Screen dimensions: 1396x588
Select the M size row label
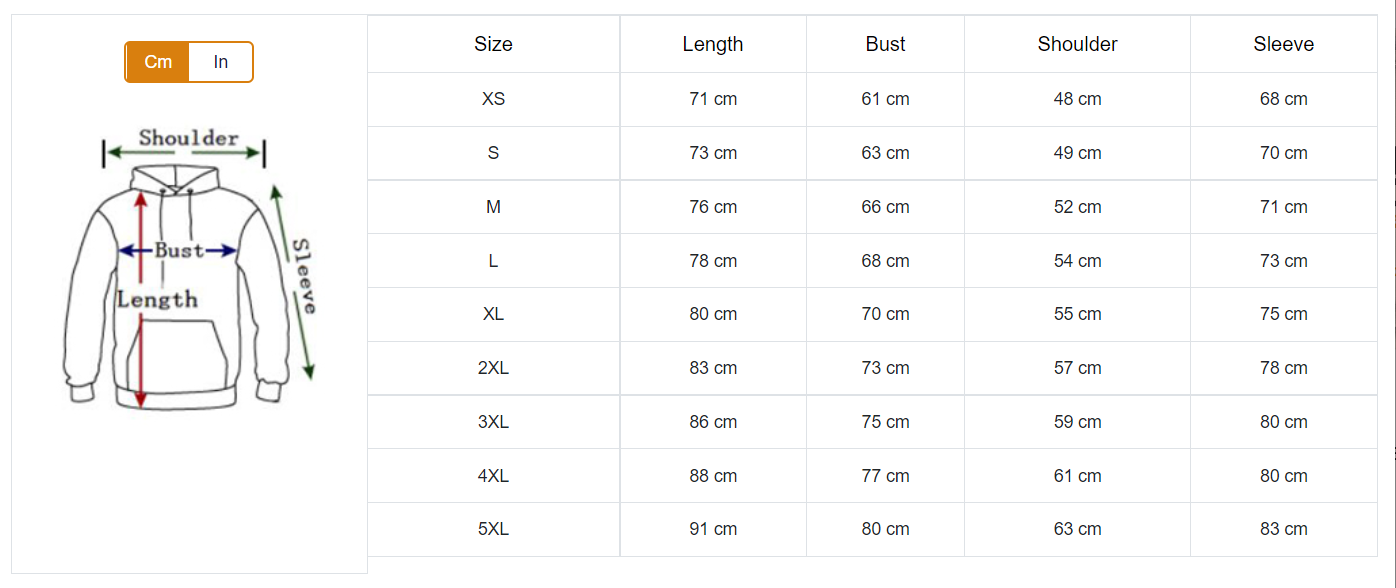493,207
